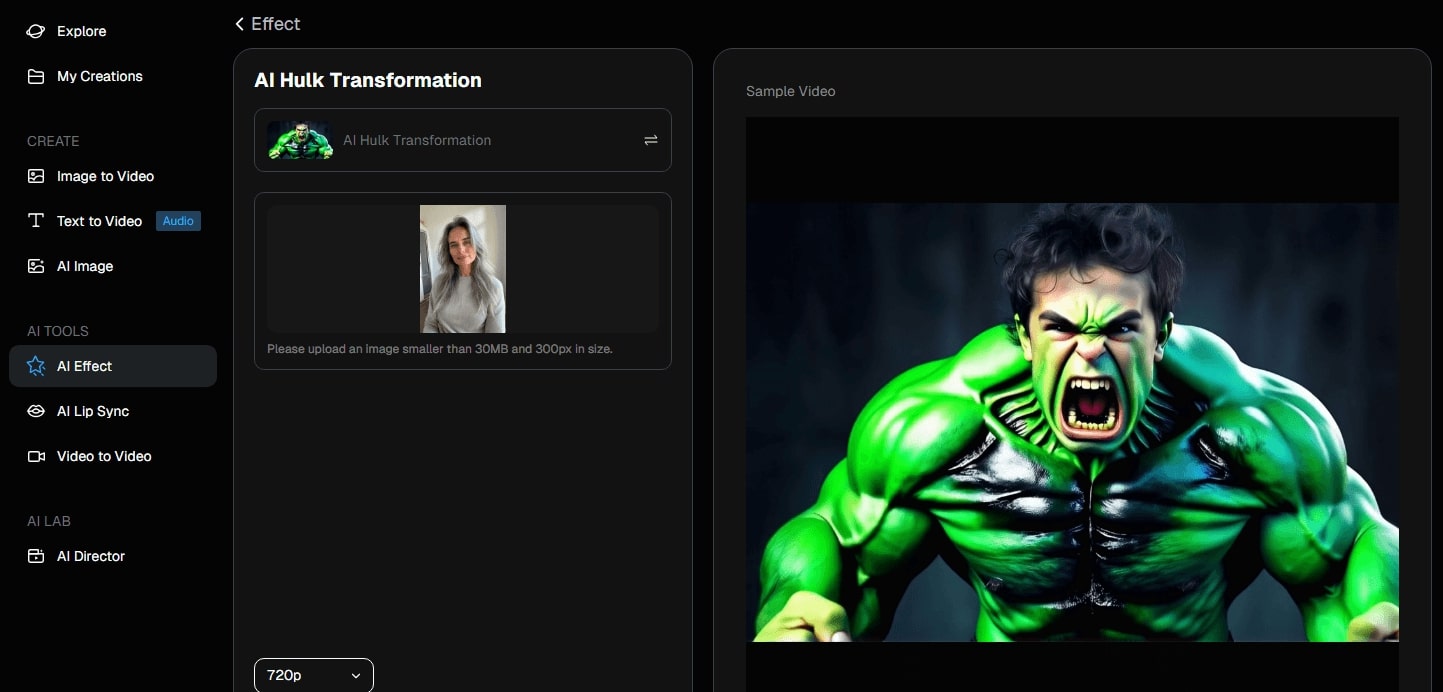Click the back chevron beside Effect
The image size is (1443, 692).
[240, 24]
